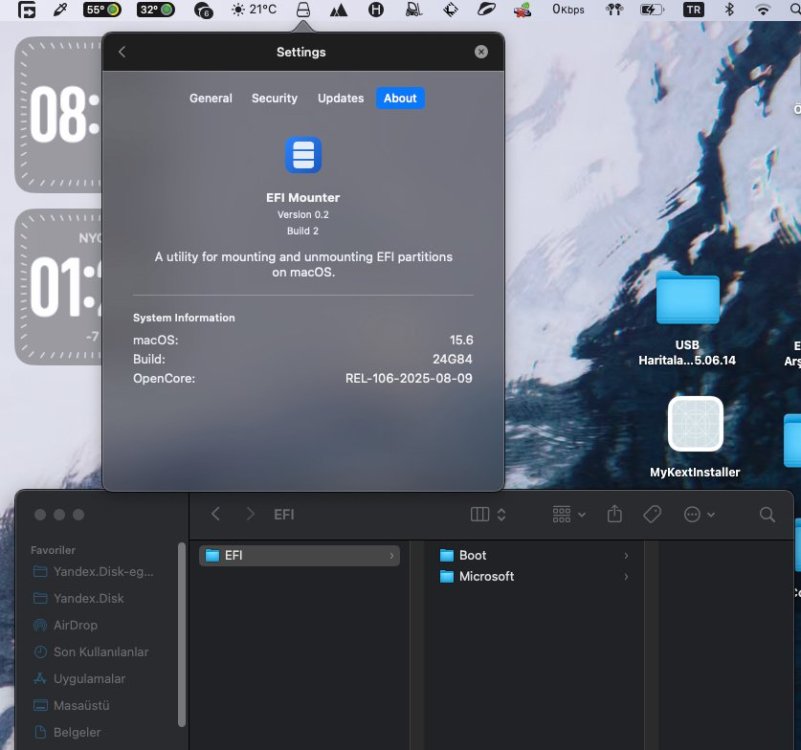
Task: Click the Favoriler sidebar section header
Action: pos(53,550)
